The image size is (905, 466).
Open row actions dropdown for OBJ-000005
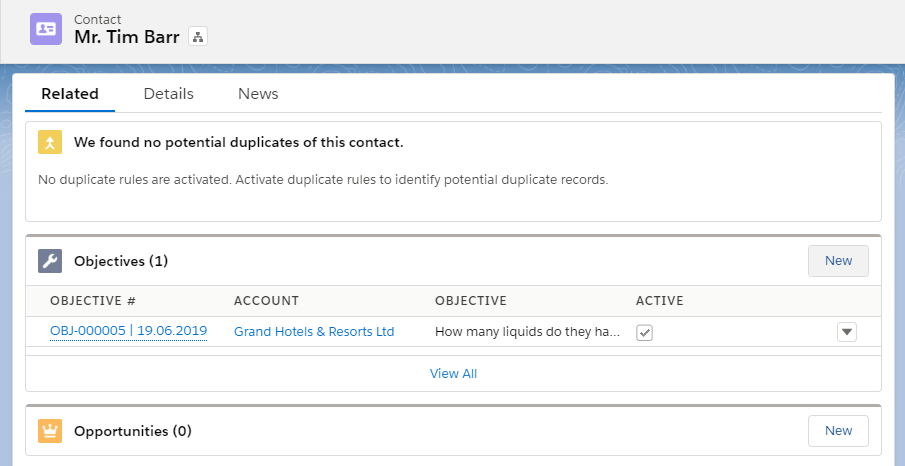click(x=847, y=332)
